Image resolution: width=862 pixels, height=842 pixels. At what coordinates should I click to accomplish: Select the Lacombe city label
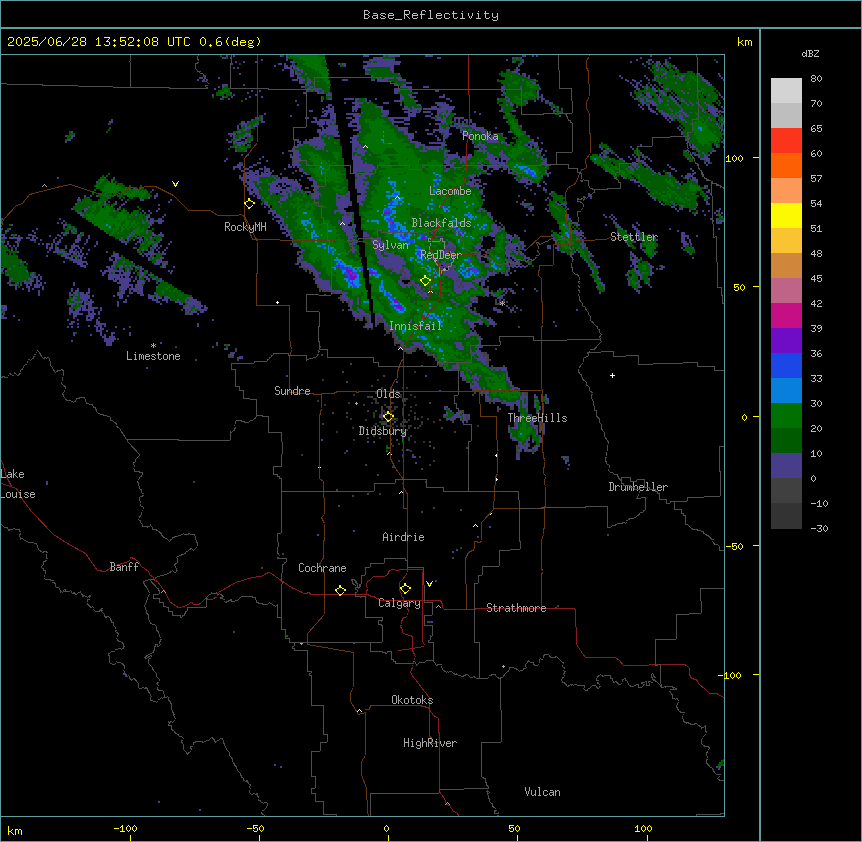[x=450, y=191]
